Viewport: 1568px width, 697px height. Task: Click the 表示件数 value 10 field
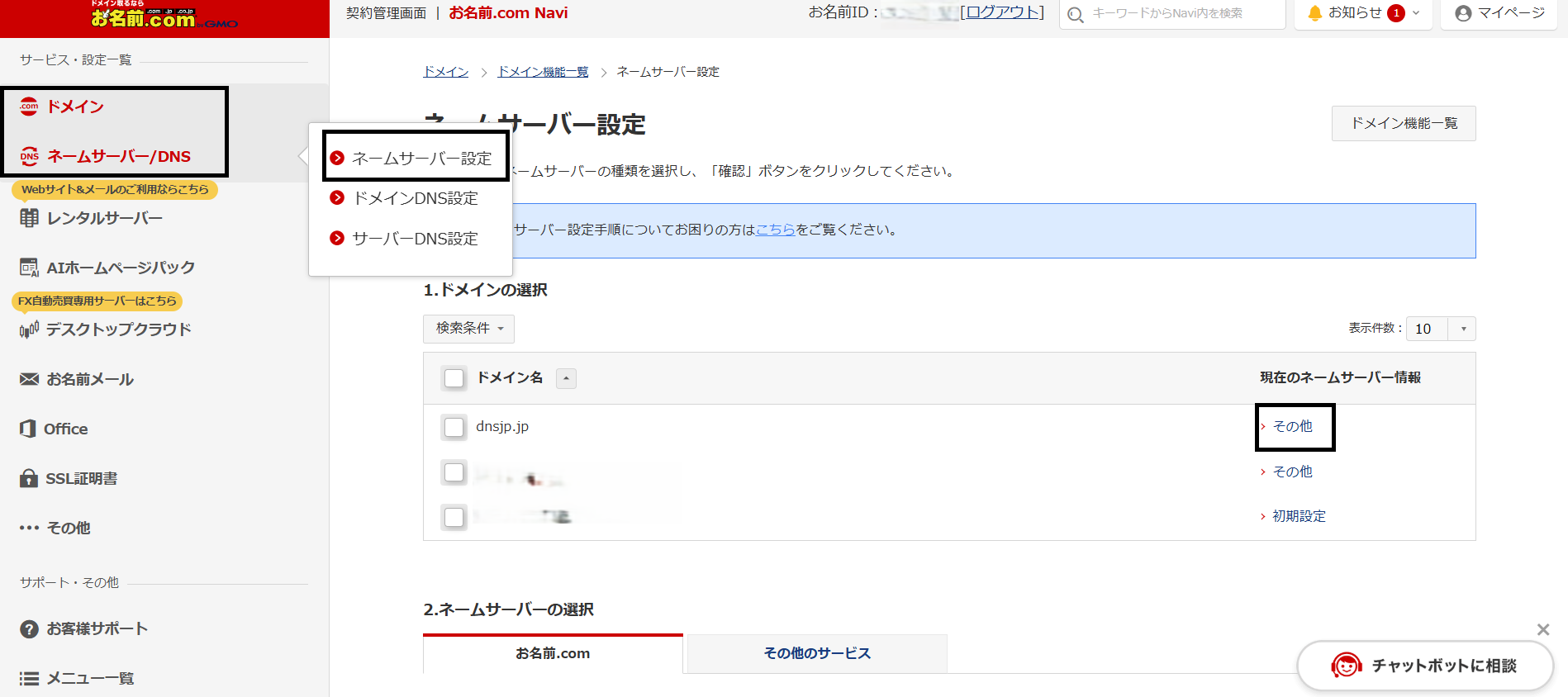(1427, 329)
